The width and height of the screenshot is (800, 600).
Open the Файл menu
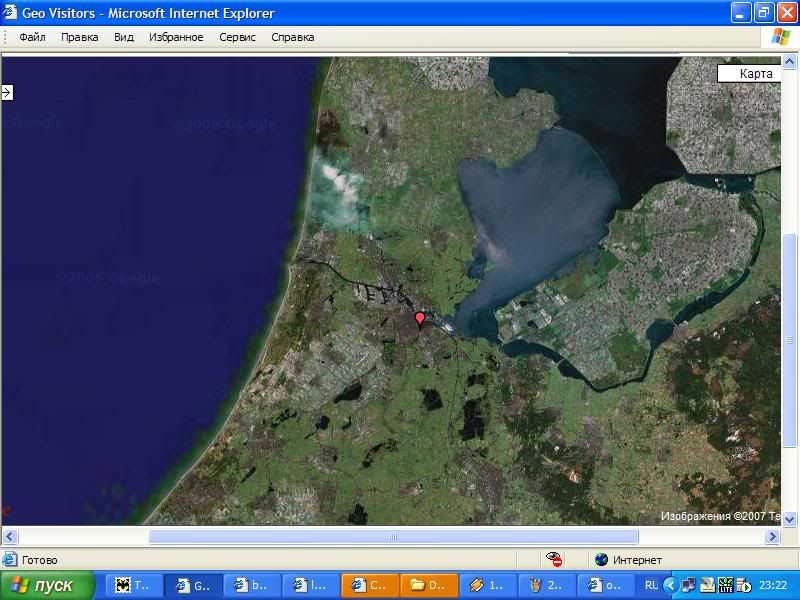32,37
